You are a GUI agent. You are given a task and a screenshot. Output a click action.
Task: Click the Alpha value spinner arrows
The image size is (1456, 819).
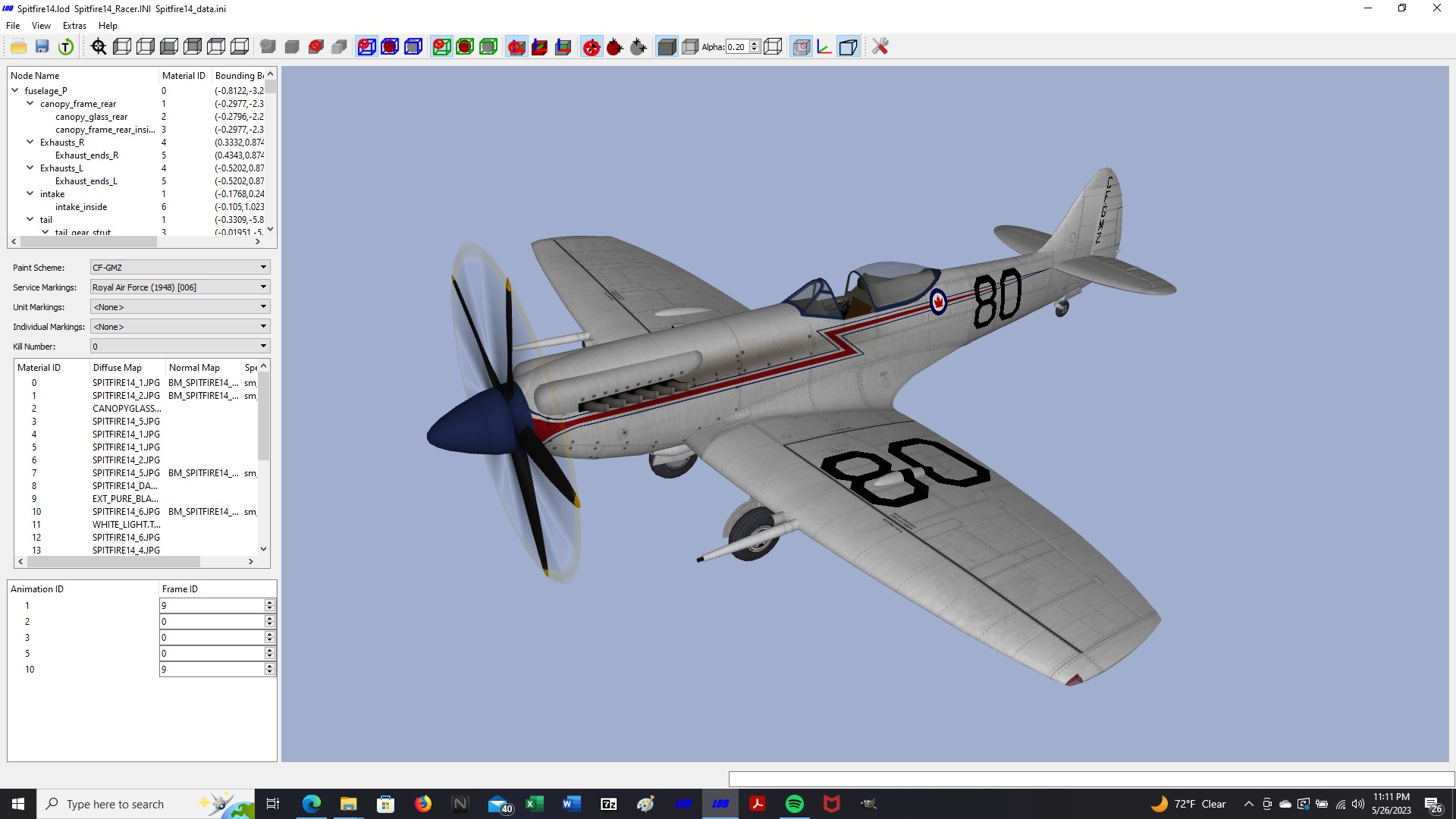(x=755, y=47)
